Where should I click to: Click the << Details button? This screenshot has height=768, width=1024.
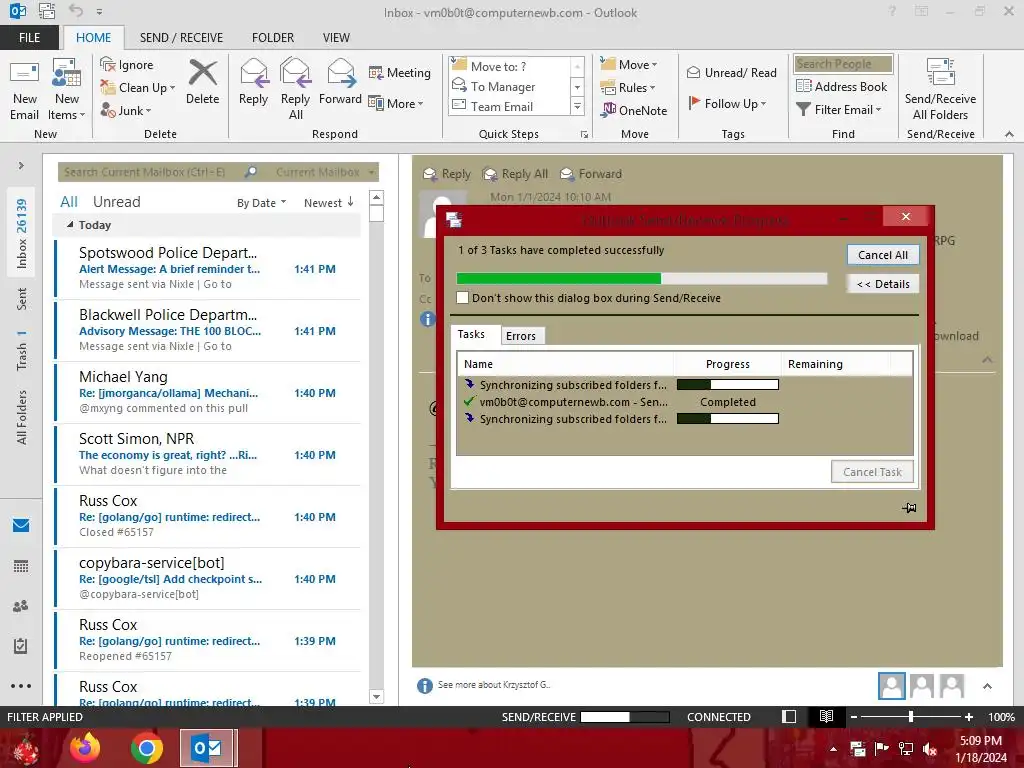point(883,283)
